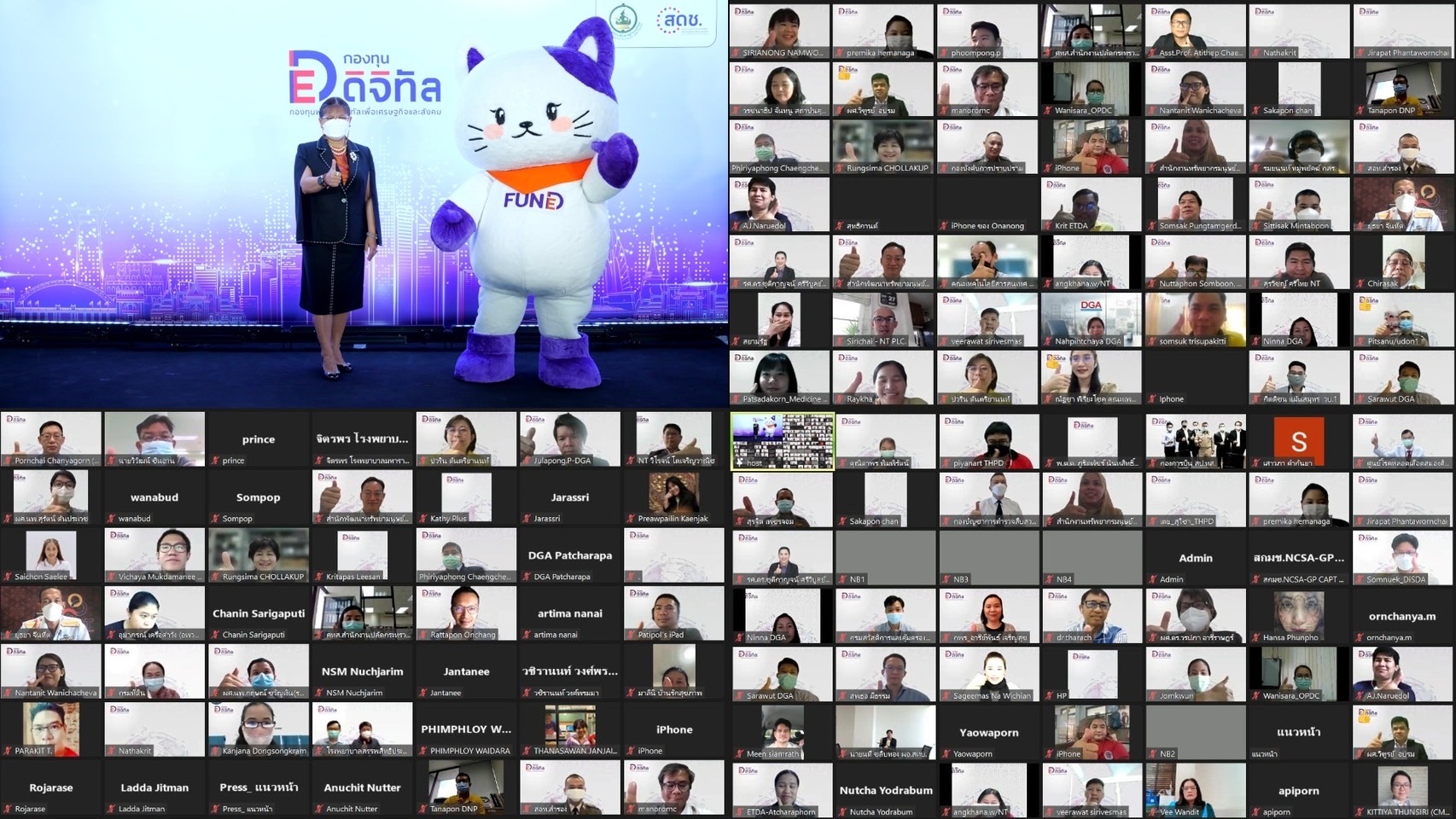This screenshot has height=819, width=1456.
Task: Select Somsak Pungtamgerd's video tile
Action: click(x=1196, y=204)
